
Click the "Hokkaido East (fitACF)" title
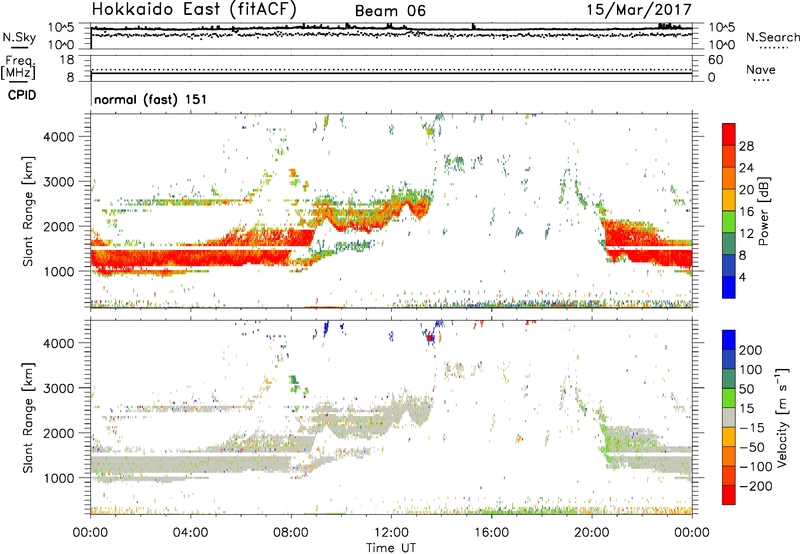pyautogui.click(x=194, y=9)
